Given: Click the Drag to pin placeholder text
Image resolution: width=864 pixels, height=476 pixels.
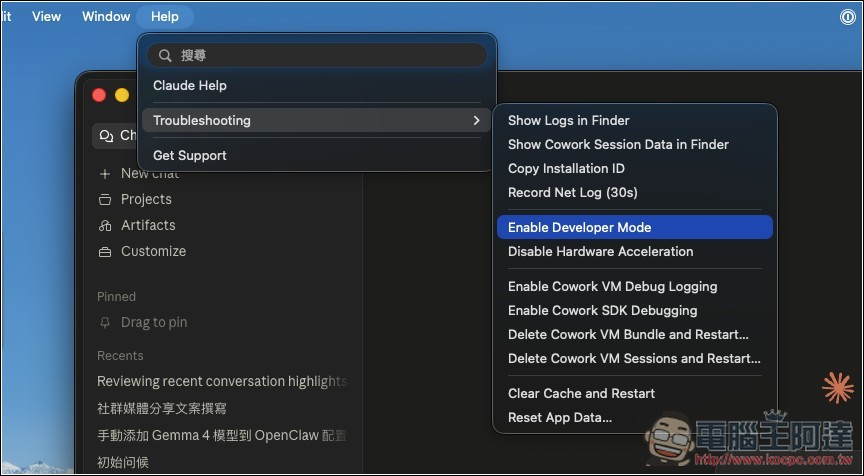Looking at the screenshot, I should [x=154, y=322].
